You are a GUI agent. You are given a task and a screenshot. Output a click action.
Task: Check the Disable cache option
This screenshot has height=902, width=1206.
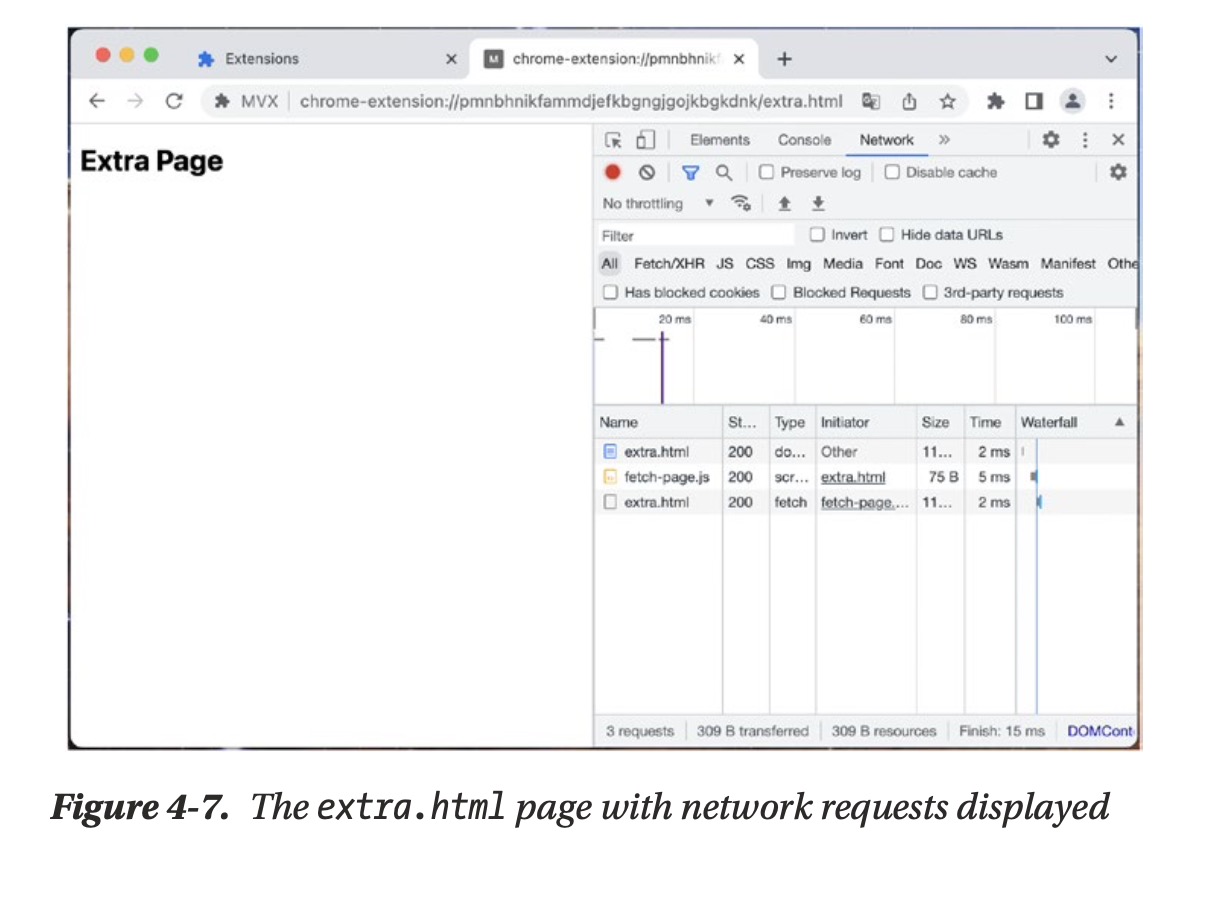pos(892,172)
